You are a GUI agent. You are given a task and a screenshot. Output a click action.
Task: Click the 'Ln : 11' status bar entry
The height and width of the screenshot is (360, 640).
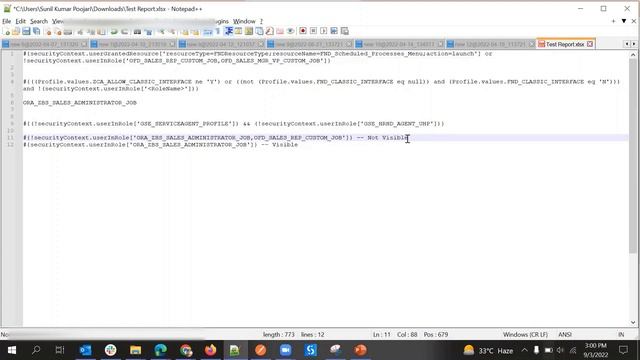point(382,335)
